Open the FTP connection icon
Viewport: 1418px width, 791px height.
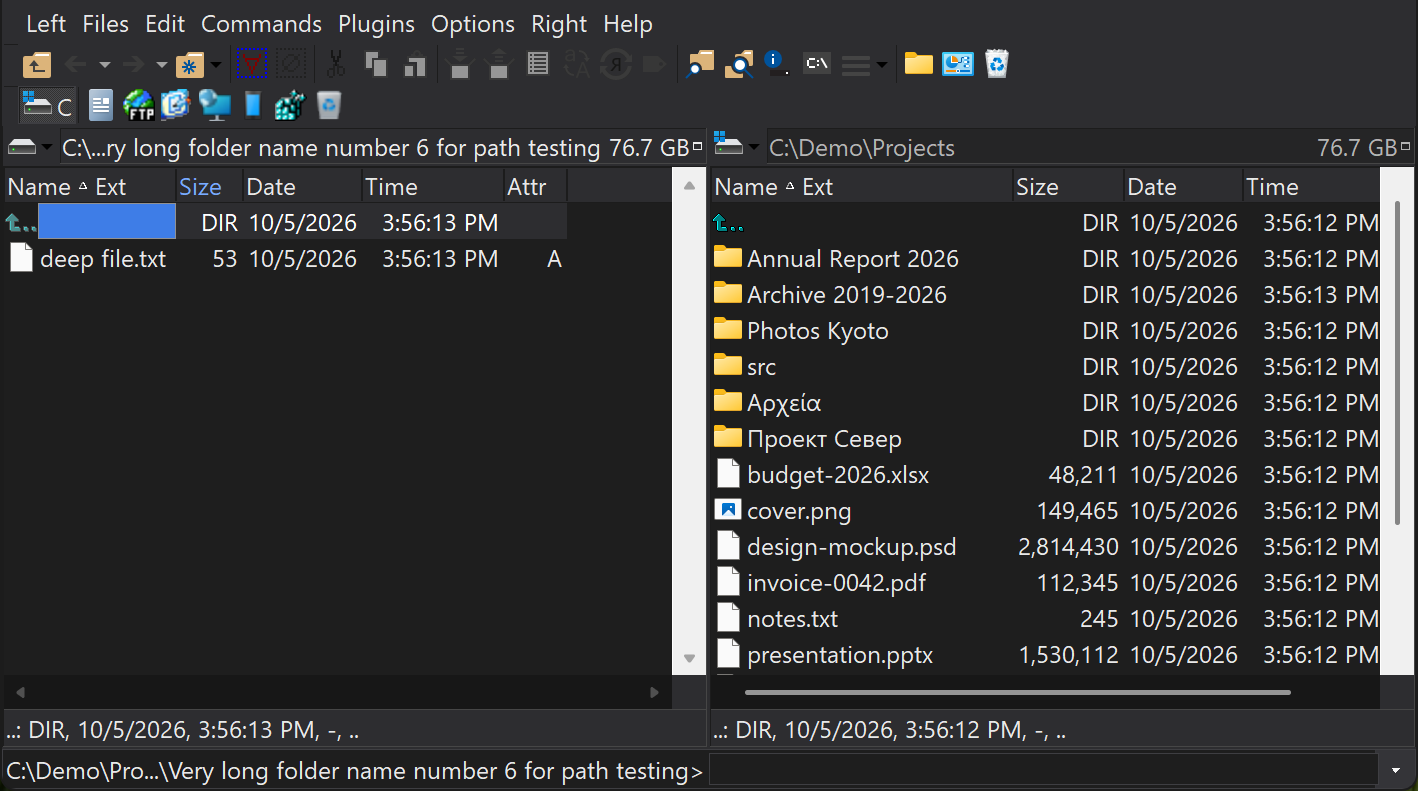139,104
